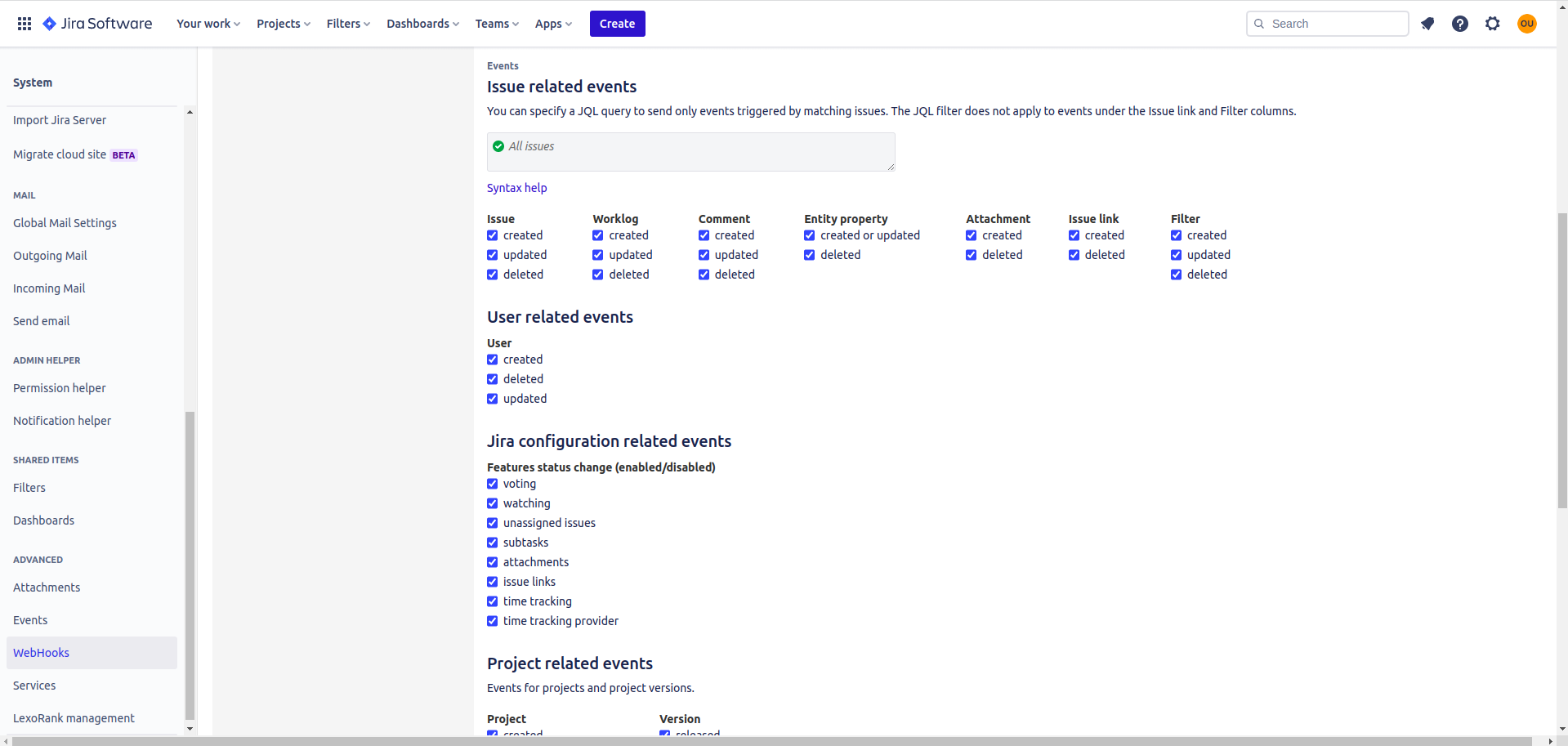Uncheck Issue created checkbox
1568x746 pixels.
tap(493, 235)
